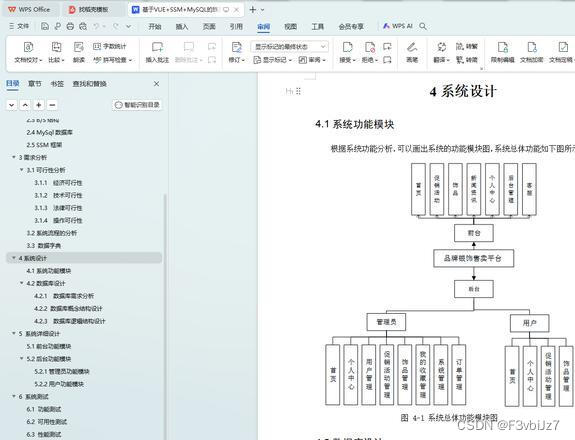Open the 审阅 reviewing pane dropdown
The width and height of the screenshot is (575, 440).
click(312, 60)
